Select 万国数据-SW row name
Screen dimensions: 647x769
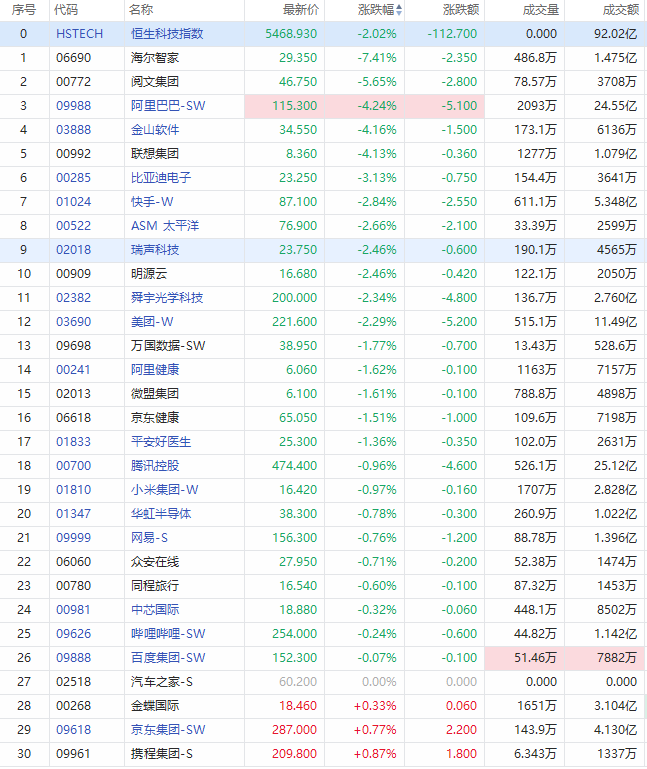pyautogui.click(x=168, y=346)
